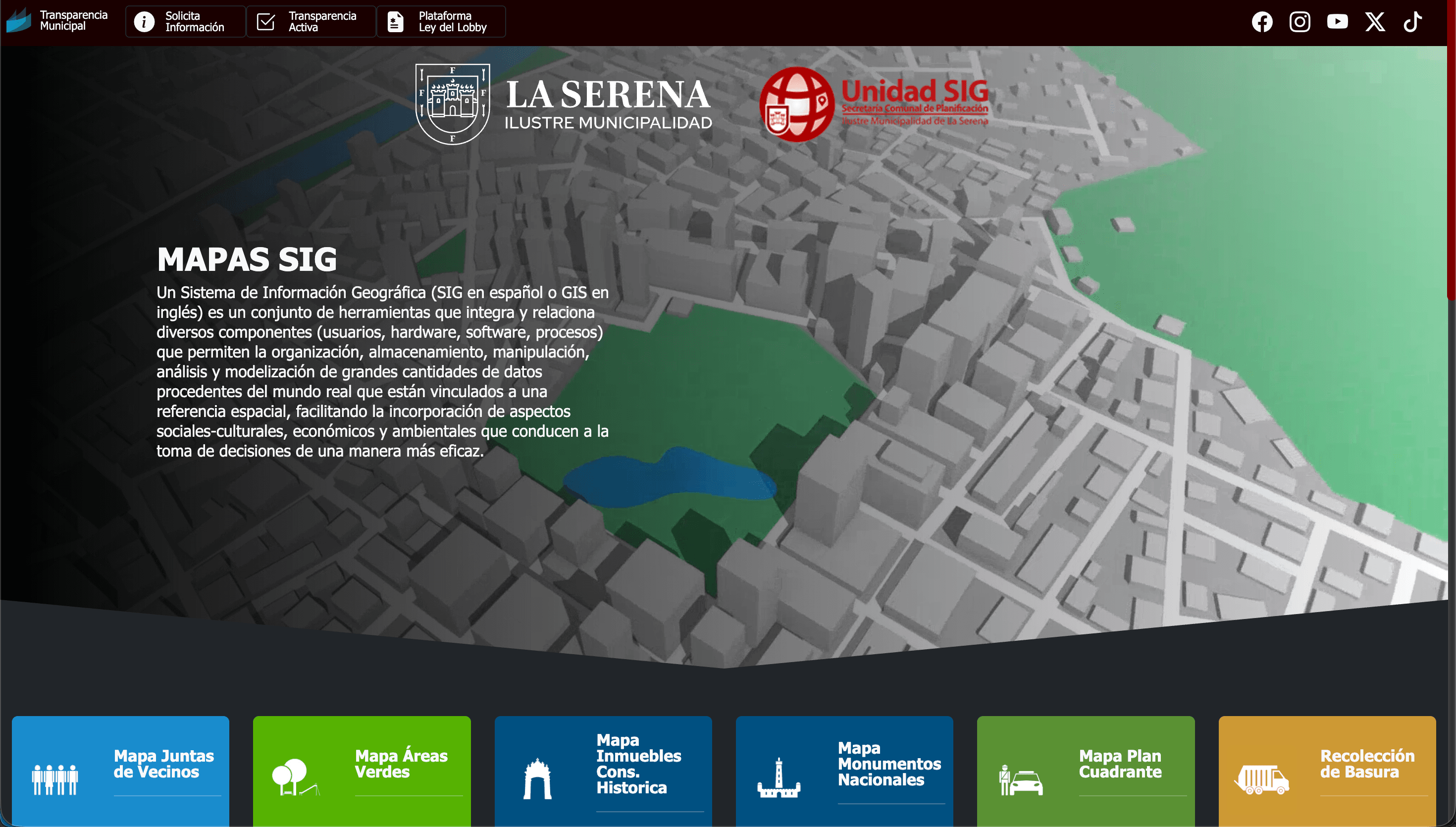
Task: Open the Instagram icon
Action: (x=1300, y=22)
